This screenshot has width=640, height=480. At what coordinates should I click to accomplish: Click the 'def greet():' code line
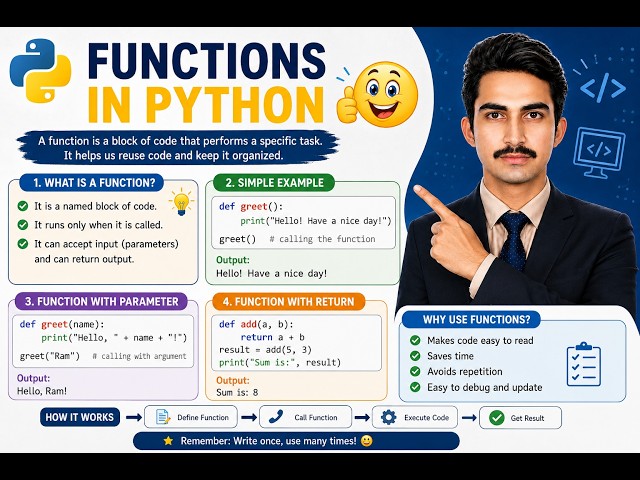click(x=251, y=206)
